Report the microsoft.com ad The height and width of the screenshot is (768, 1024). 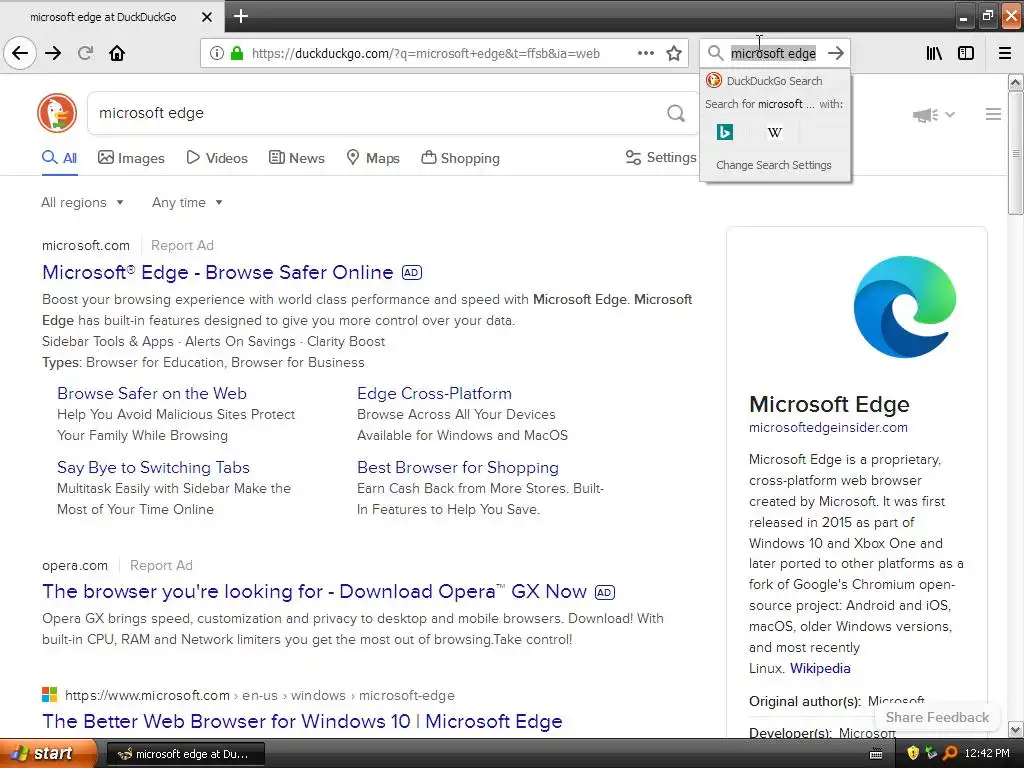182,246
